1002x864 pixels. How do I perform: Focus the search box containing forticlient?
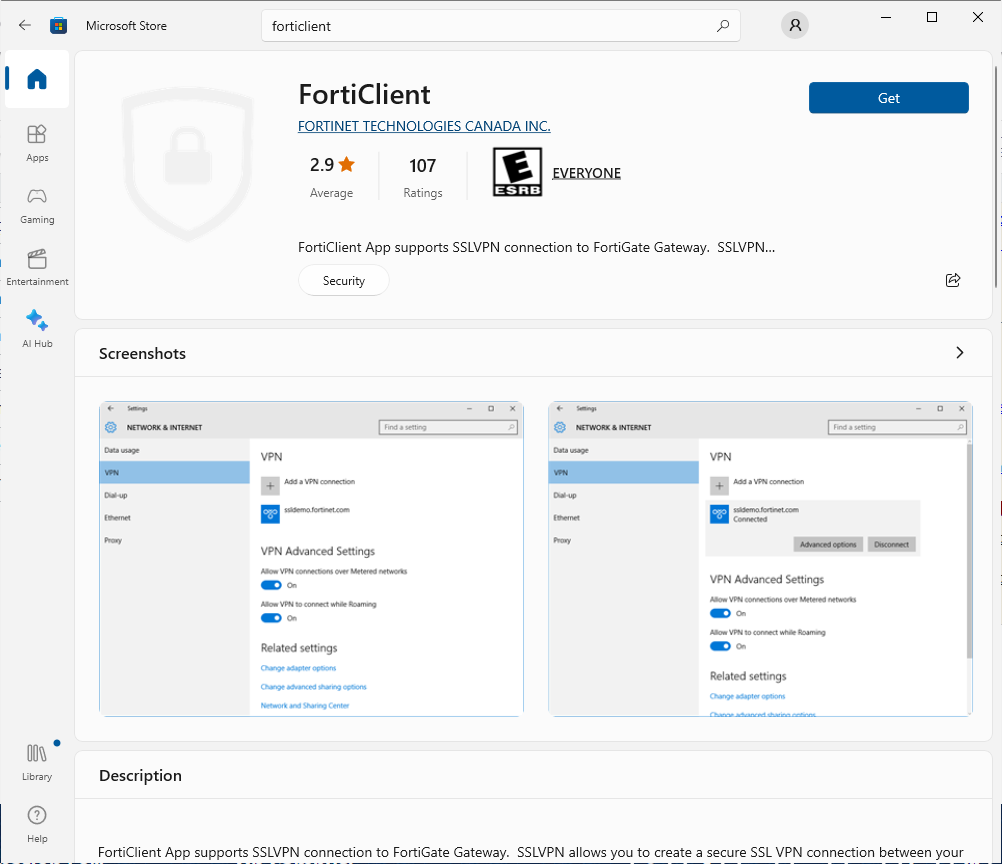click(x=500, y=26)
